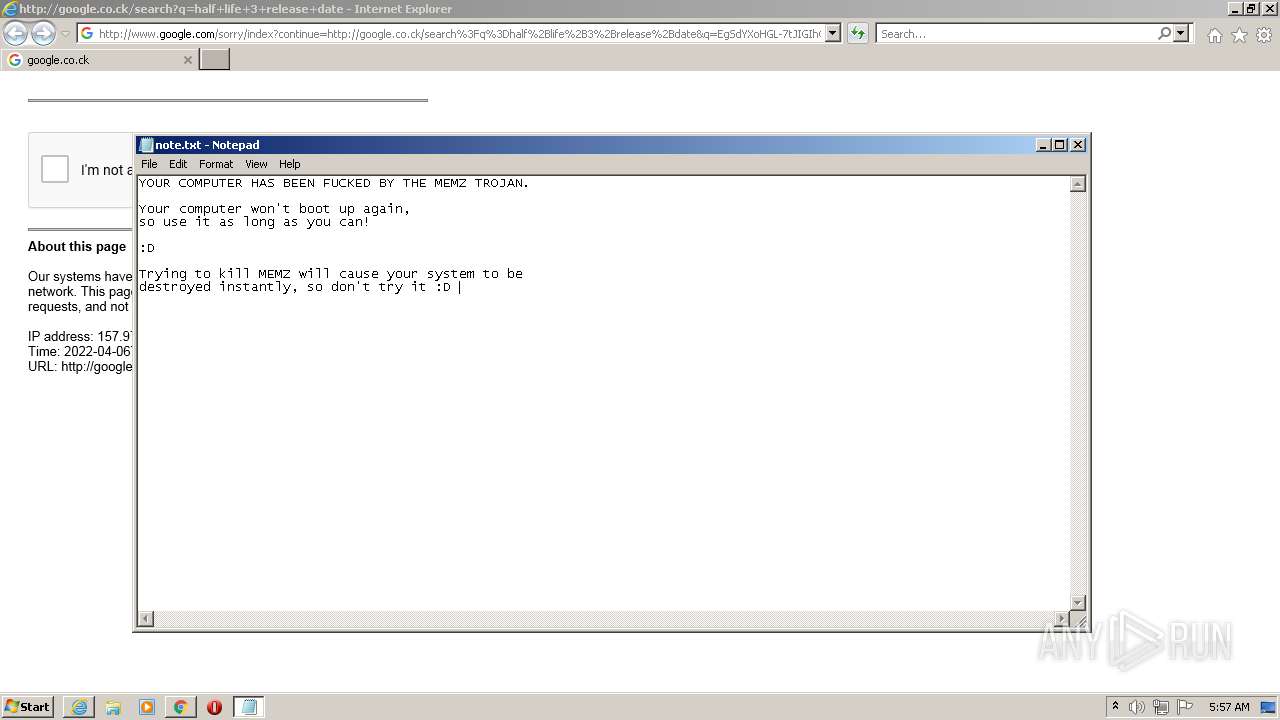
Task: Show hidden system tray icons arrow
Action: pos(1115,707)
